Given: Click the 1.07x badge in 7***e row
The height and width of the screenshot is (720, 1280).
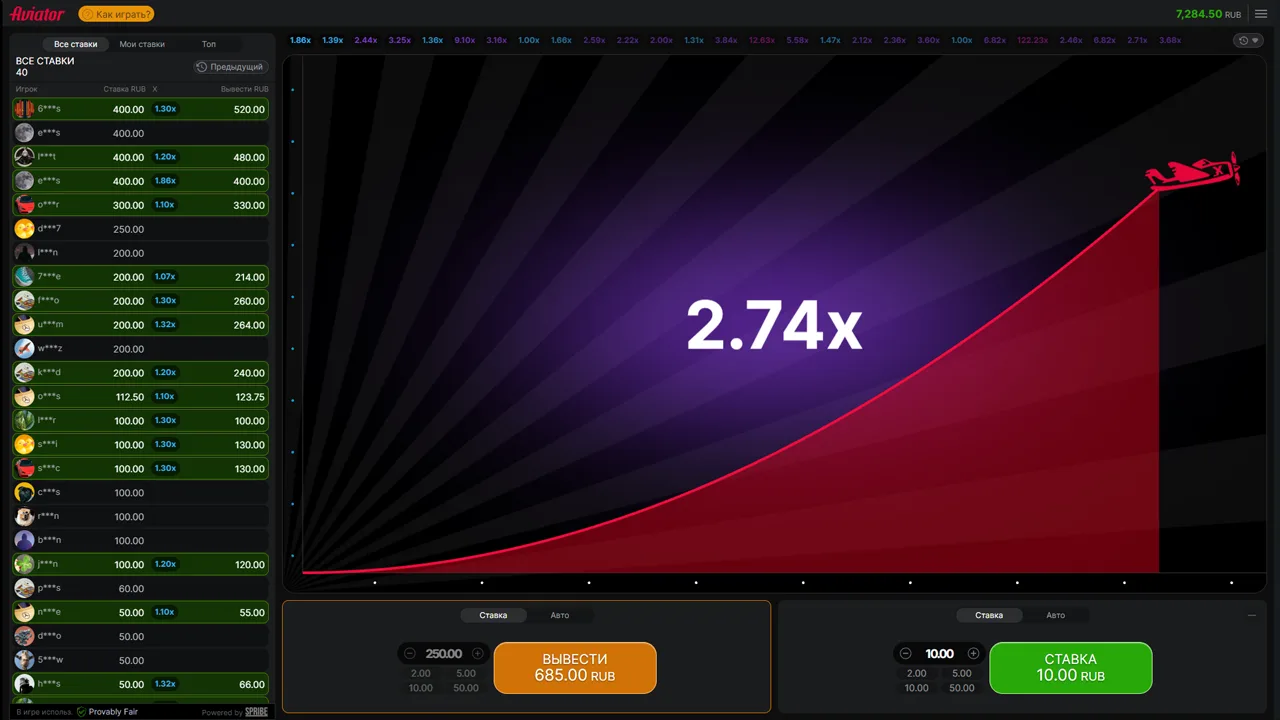Looking at the screenshot, I should coord(165,277).
